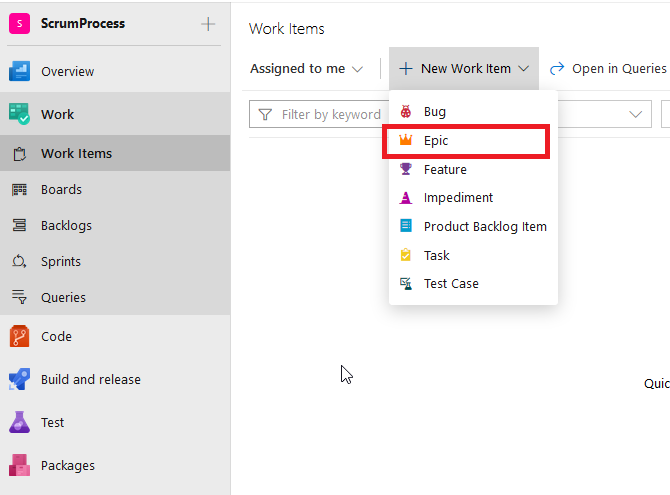Click the Sprints icon in sidebar
This screenshot has height=495, width=670.
(x=19, y=262)
